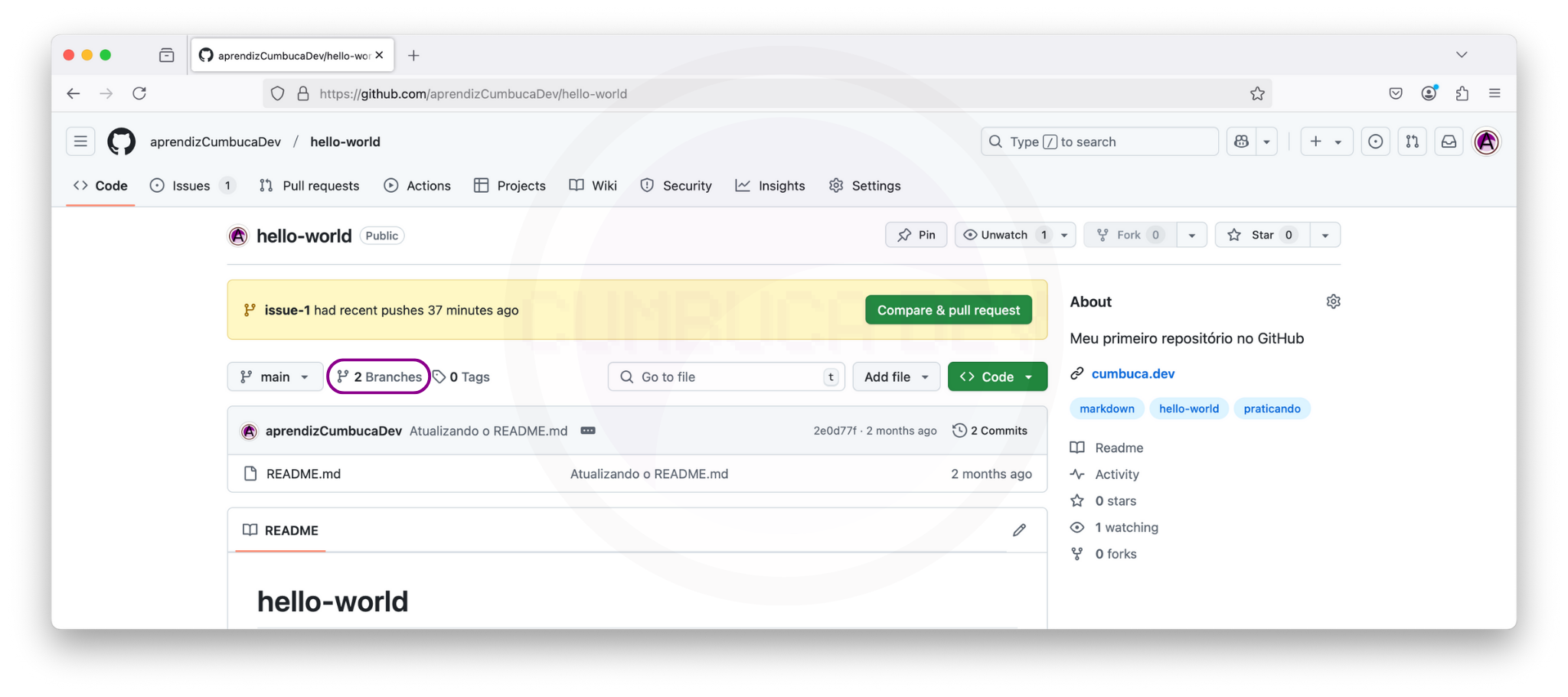This screenshot has height=697, width=1568.
Task: Open the Copilot chat icon
Action: pyautogui.click(x=1242, y=142)
